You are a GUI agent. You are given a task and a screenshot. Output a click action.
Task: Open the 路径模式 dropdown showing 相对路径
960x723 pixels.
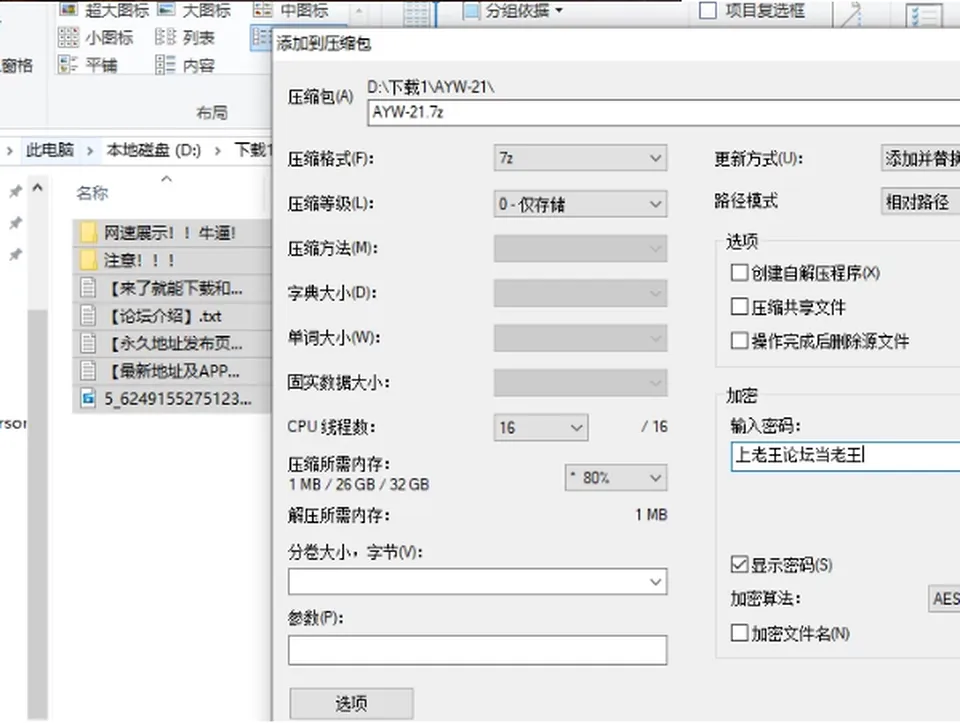(x=920, y=201)
